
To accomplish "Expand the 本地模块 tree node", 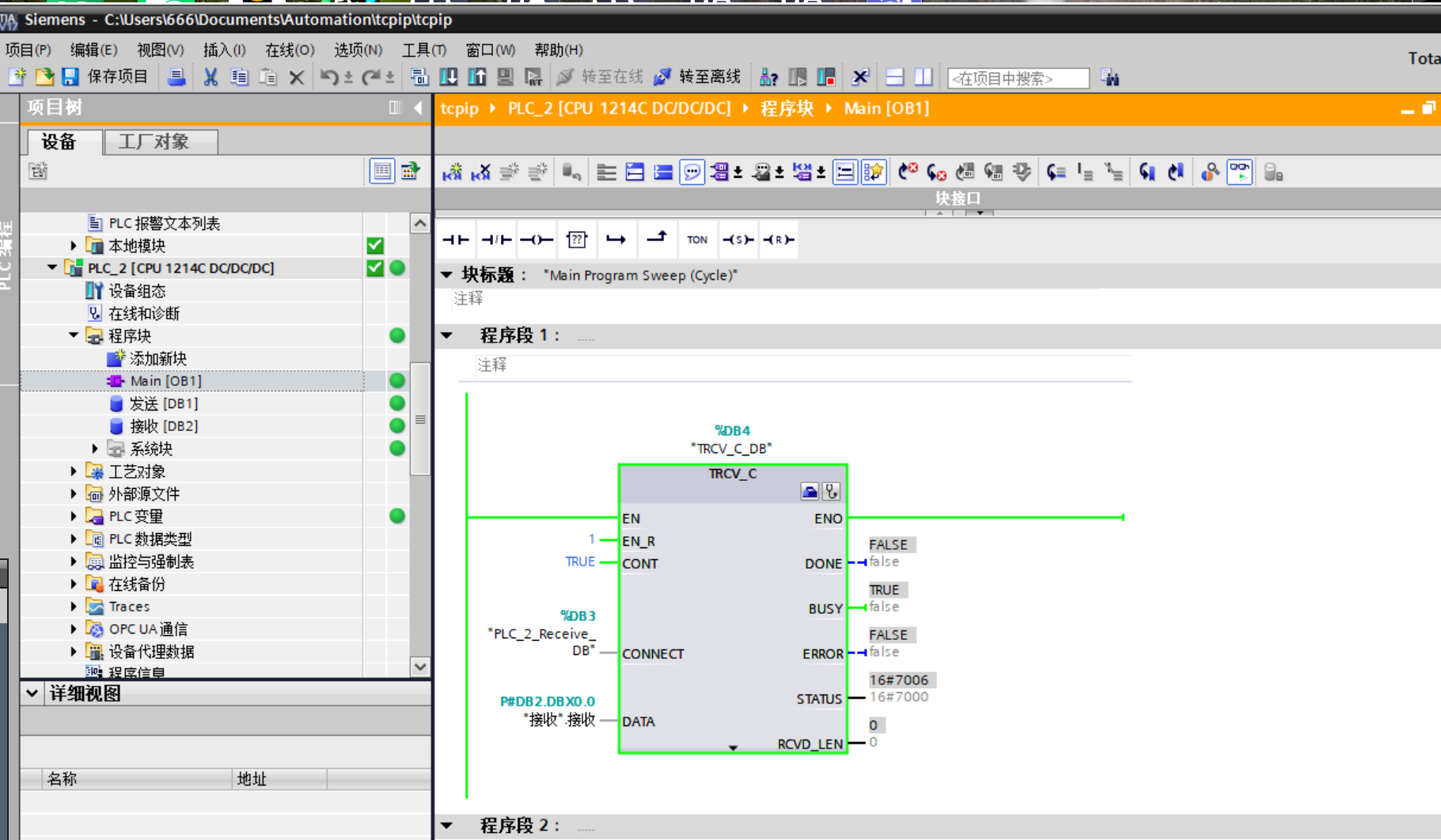I will (74, 246).
